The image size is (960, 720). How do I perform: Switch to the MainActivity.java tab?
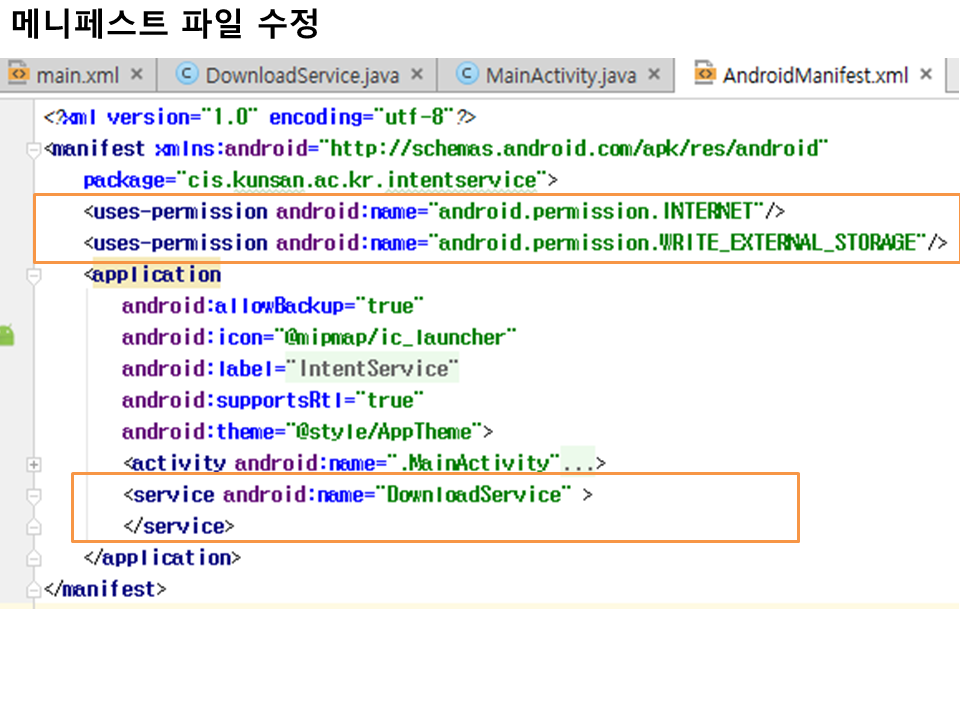pyautogui.click(x=560, y=75)
